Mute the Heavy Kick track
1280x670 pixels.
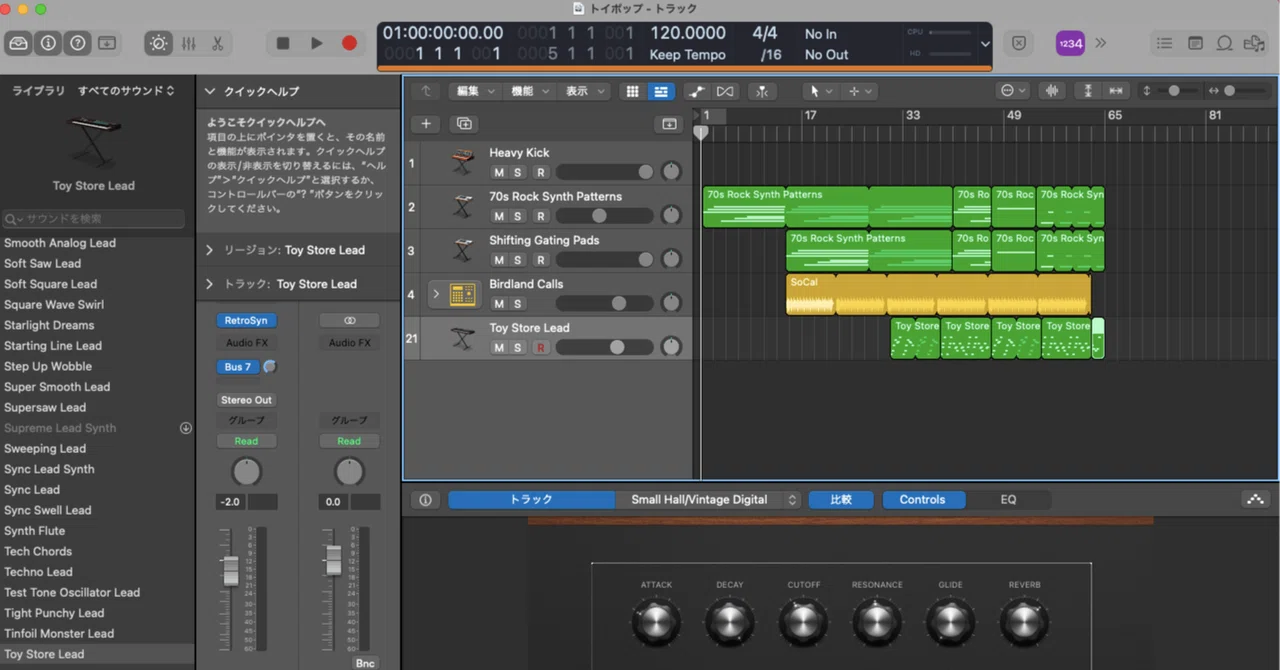click(498, 172)
